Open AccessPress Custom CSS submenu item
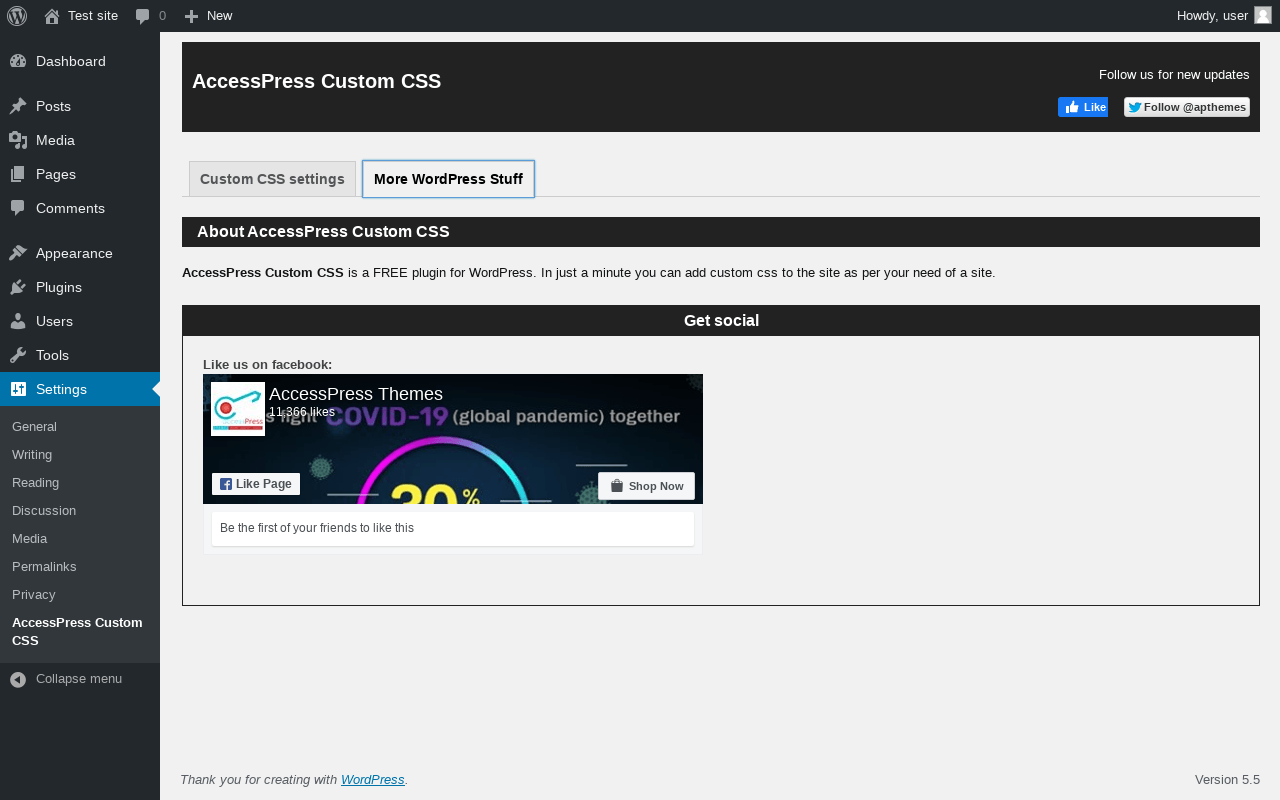The height and width of the screenshot is (800, 1280). pyautogui.click(x=77, y=631)
